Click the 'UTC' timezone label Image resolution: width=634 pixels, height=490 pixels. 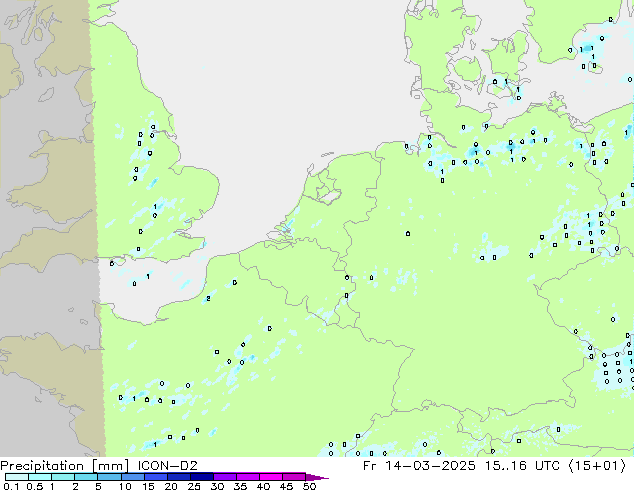(x=547, y=465)
